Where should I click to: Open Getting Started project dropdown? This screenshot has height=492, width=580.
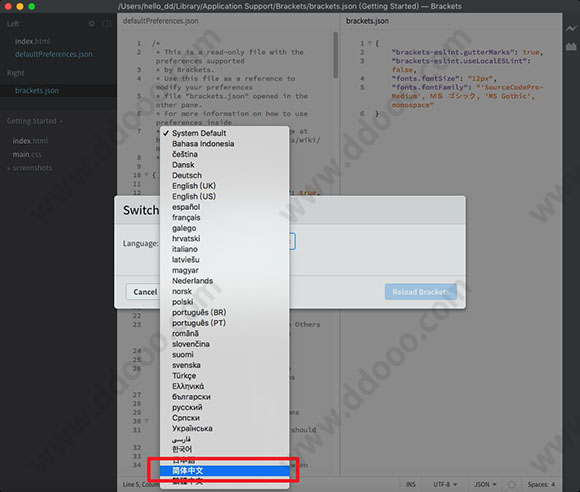point(34,121)
